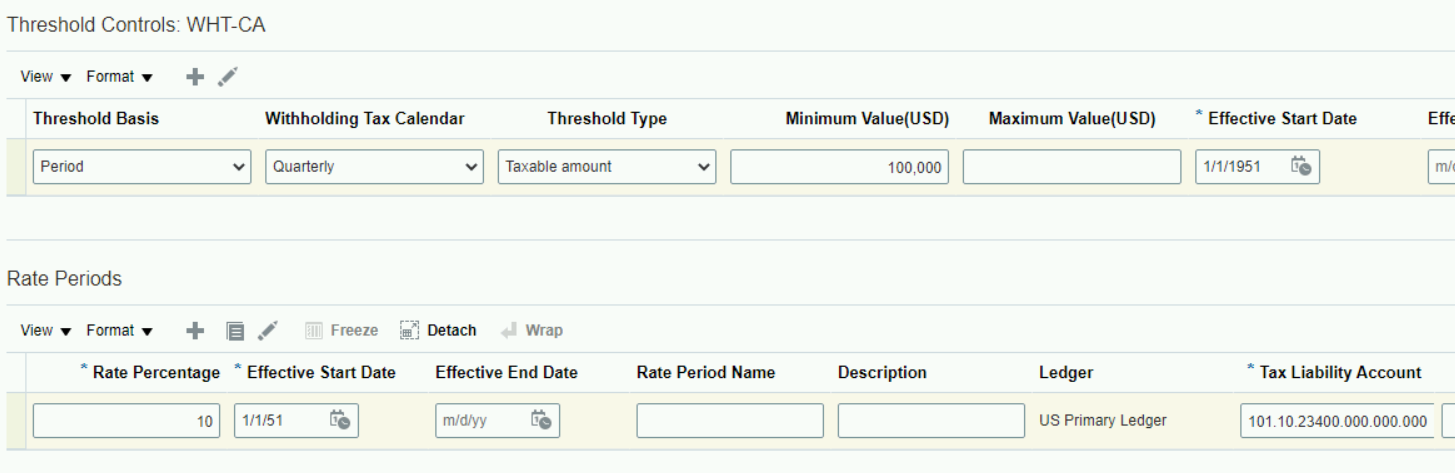This screenshot has width=1455, height=473.
Task: Open the Threshold Type dropdown
Action: tap(607, 167)
